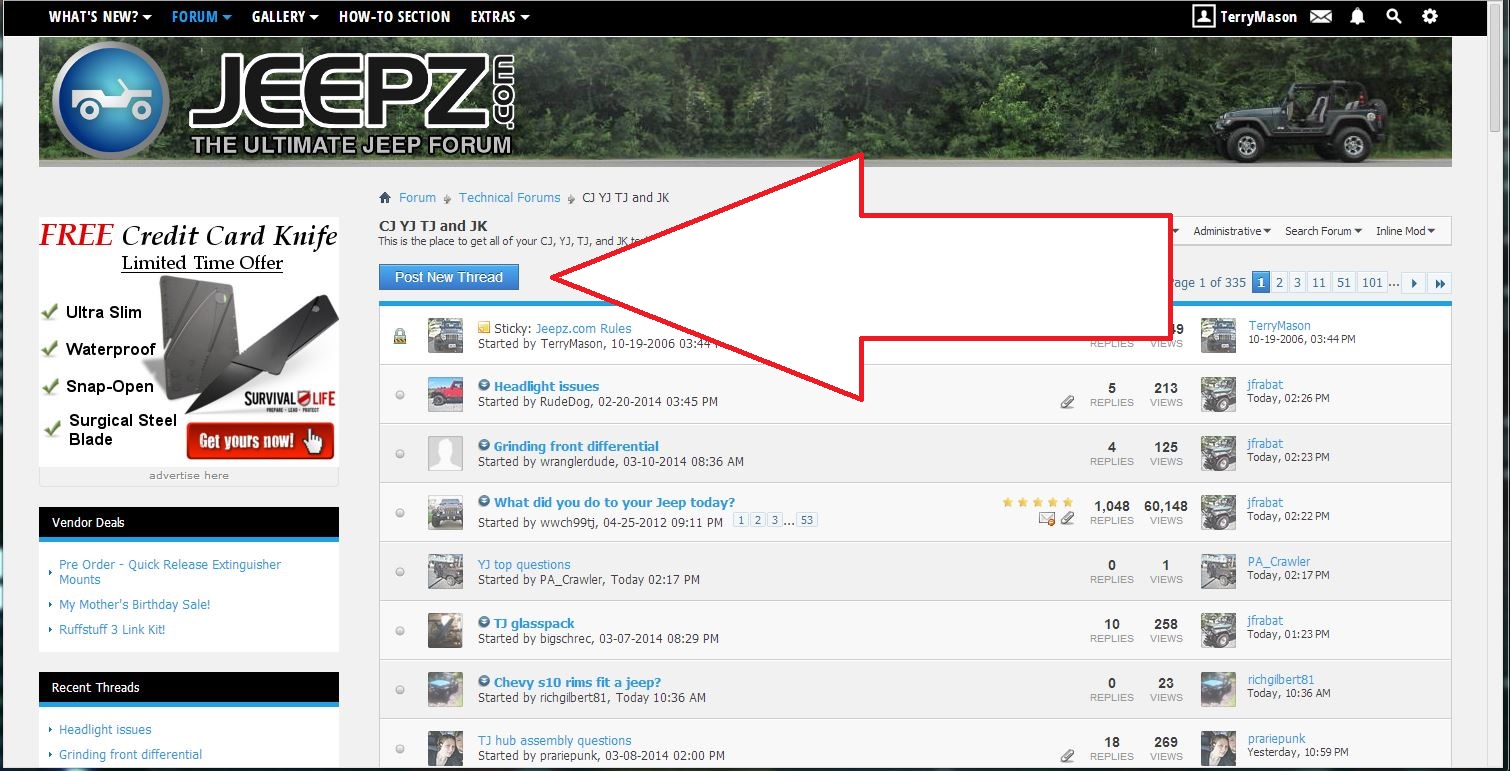Click the TerryMason username in the top bar
Screen dimensions: 1510x771
tap(1259, 17)
